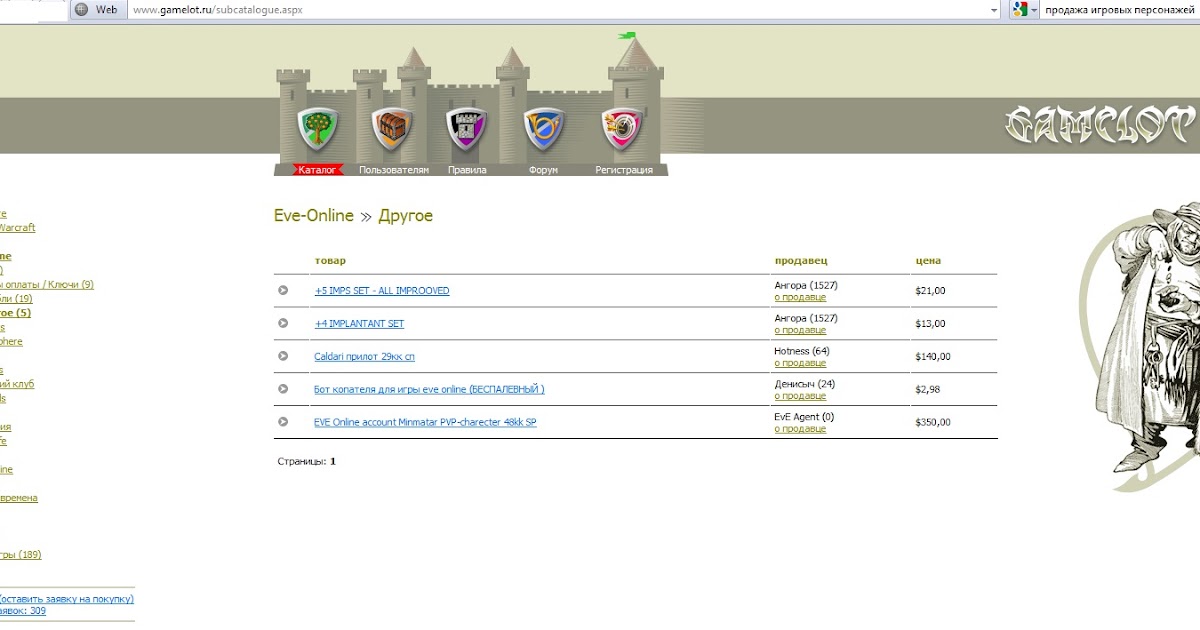Open the EVE Online account Minmatar PVP listing
This screenshot has width=1200, height=630.
[425, 423]
